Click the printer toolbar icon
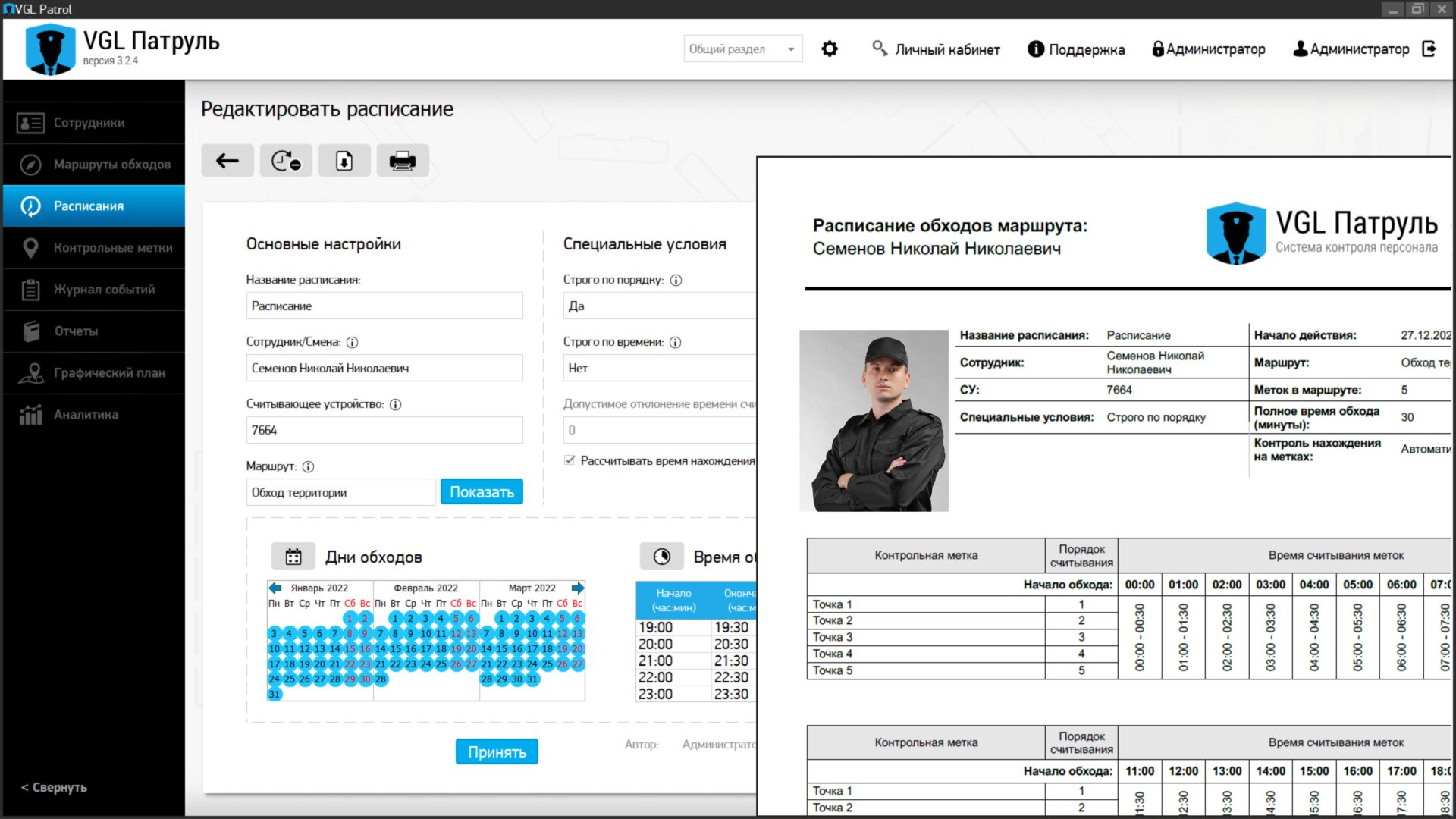The width and height of the screenshot is (1456, 819). 403,161
